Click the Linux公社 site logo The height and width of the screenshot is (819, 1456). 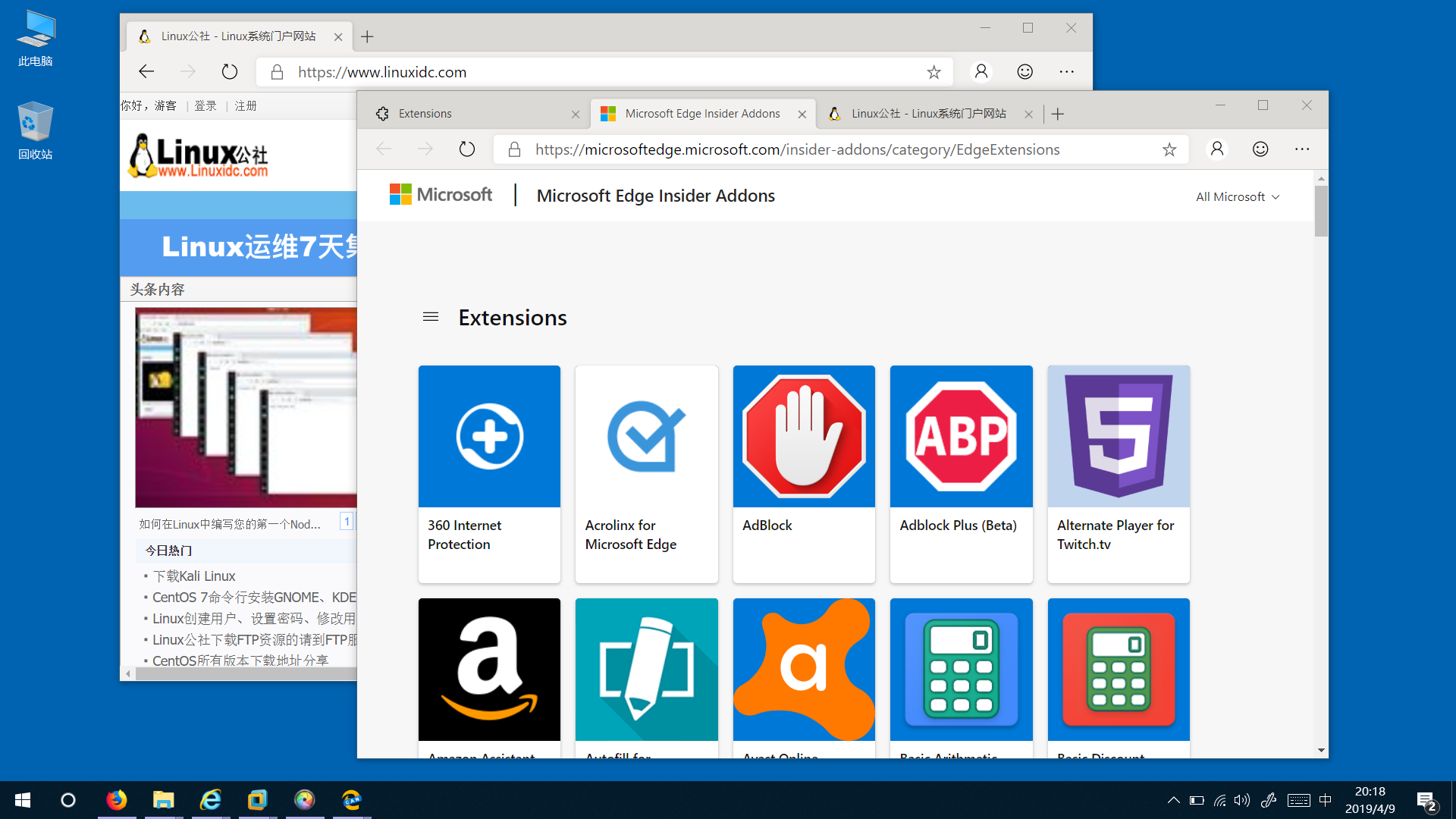(199, 155)
